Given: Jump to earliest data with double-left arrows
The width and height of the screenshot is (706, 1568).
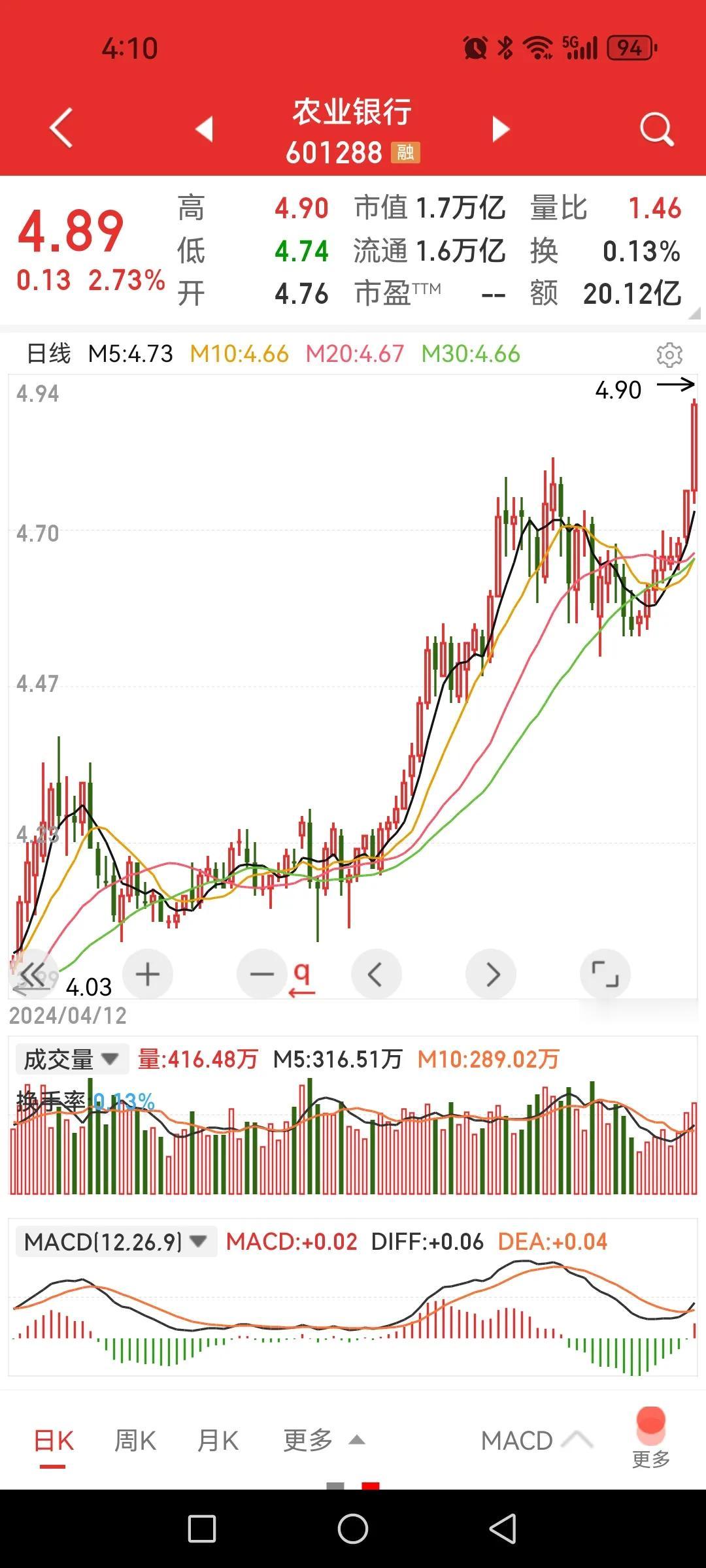Looking at the screenshot, I should click(x=33, y=974).
